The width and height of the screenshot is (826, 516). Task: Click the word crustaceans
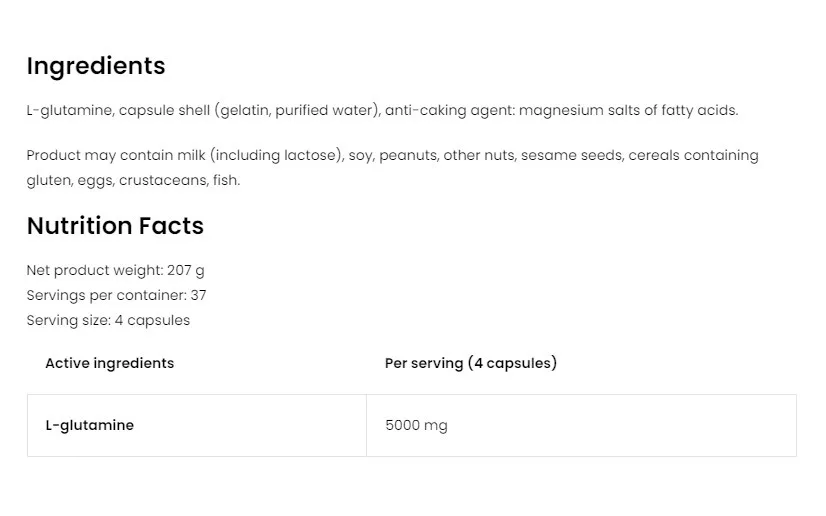(x=162, y=180)
